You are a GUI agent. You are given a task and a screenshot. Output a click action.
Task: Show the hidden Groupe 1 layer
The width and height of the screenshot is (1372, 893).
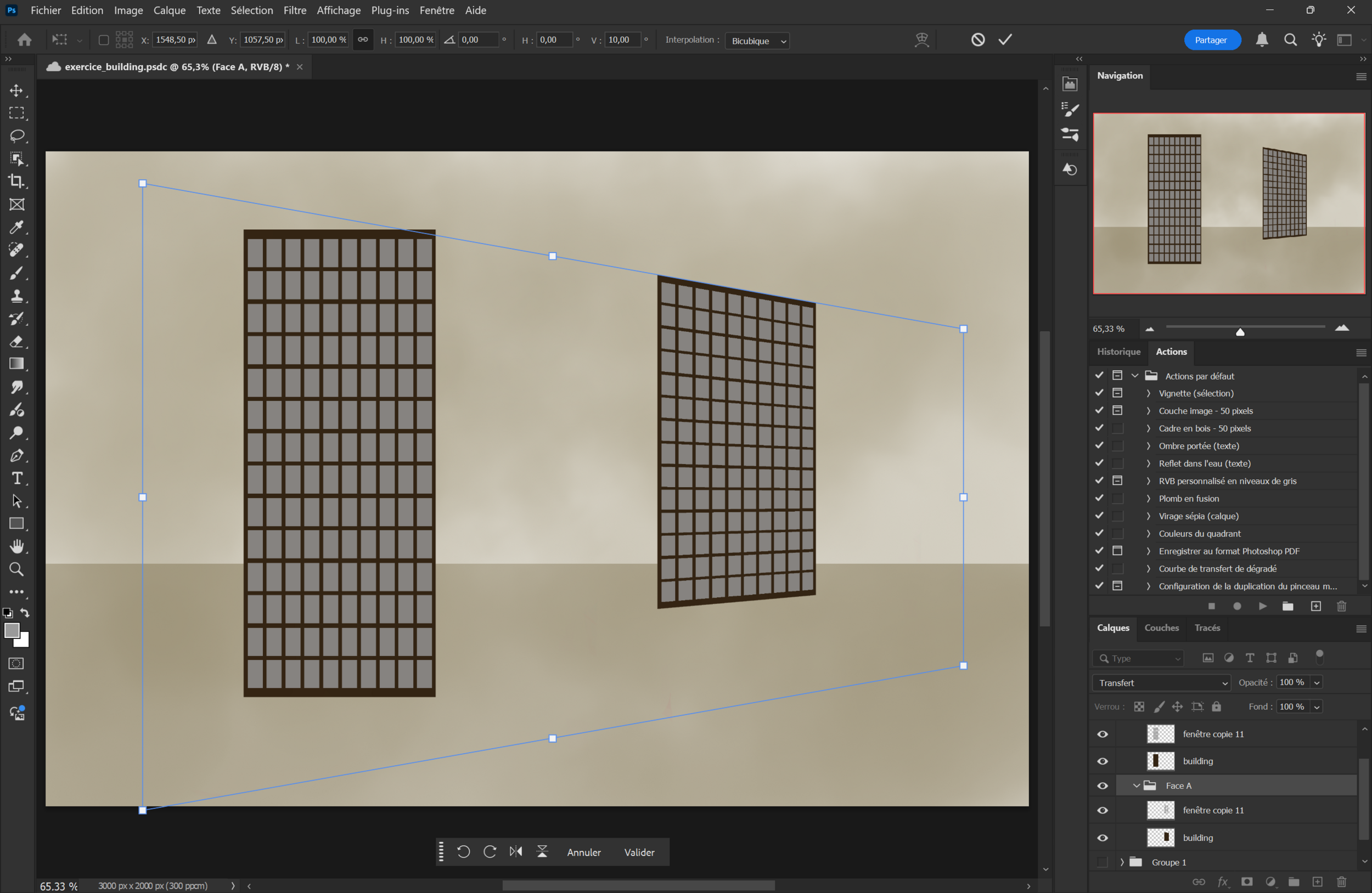point(1102,862)
